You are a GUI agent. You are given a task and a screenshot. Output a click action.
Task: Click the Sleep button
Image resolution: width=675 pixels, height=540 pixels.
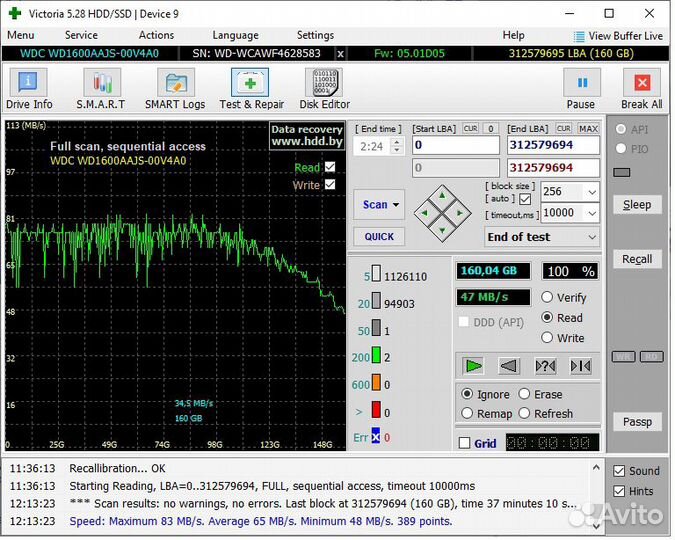point(637,204)
